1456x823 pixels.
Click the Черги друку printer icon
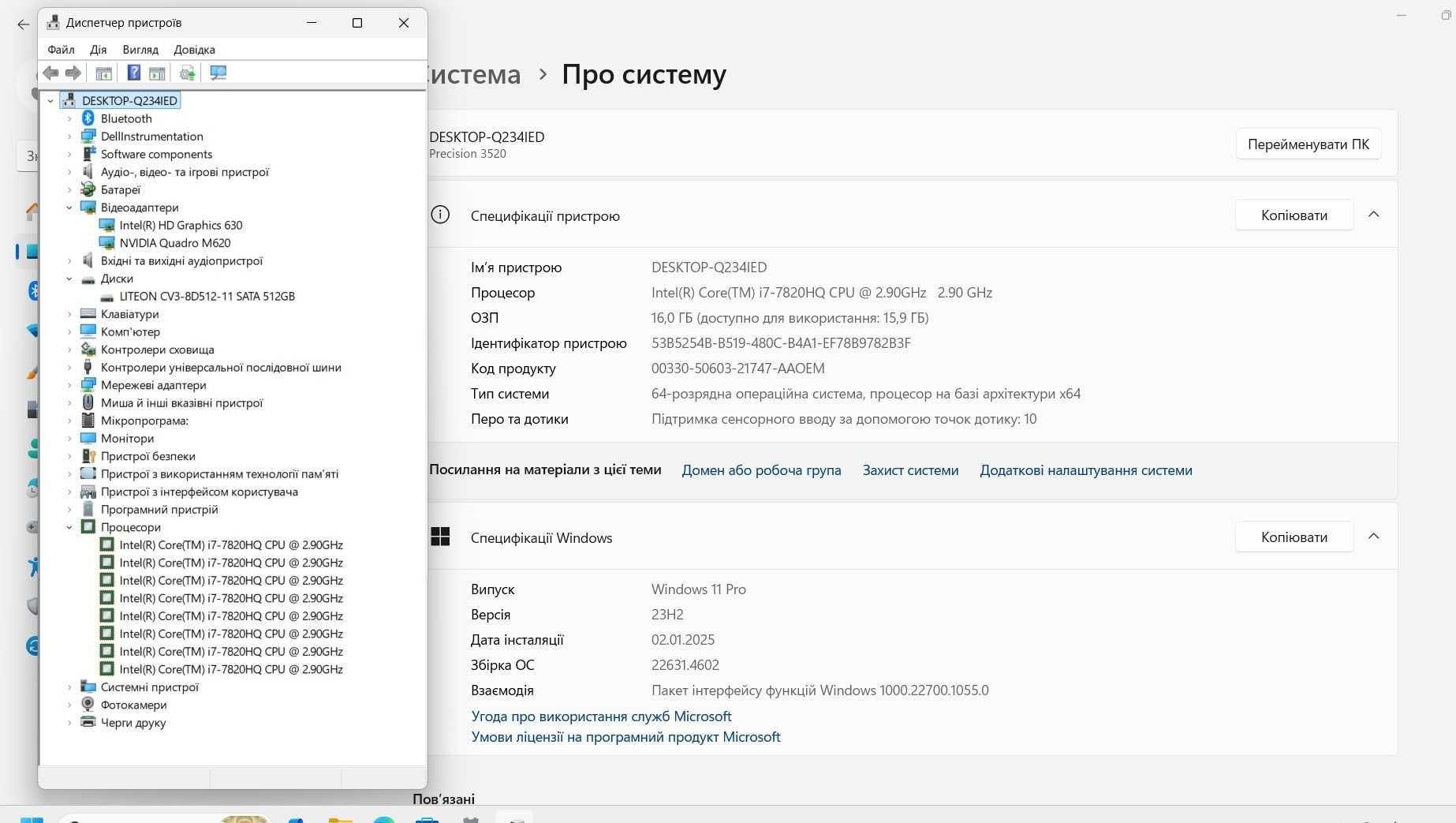pos(88,722)
